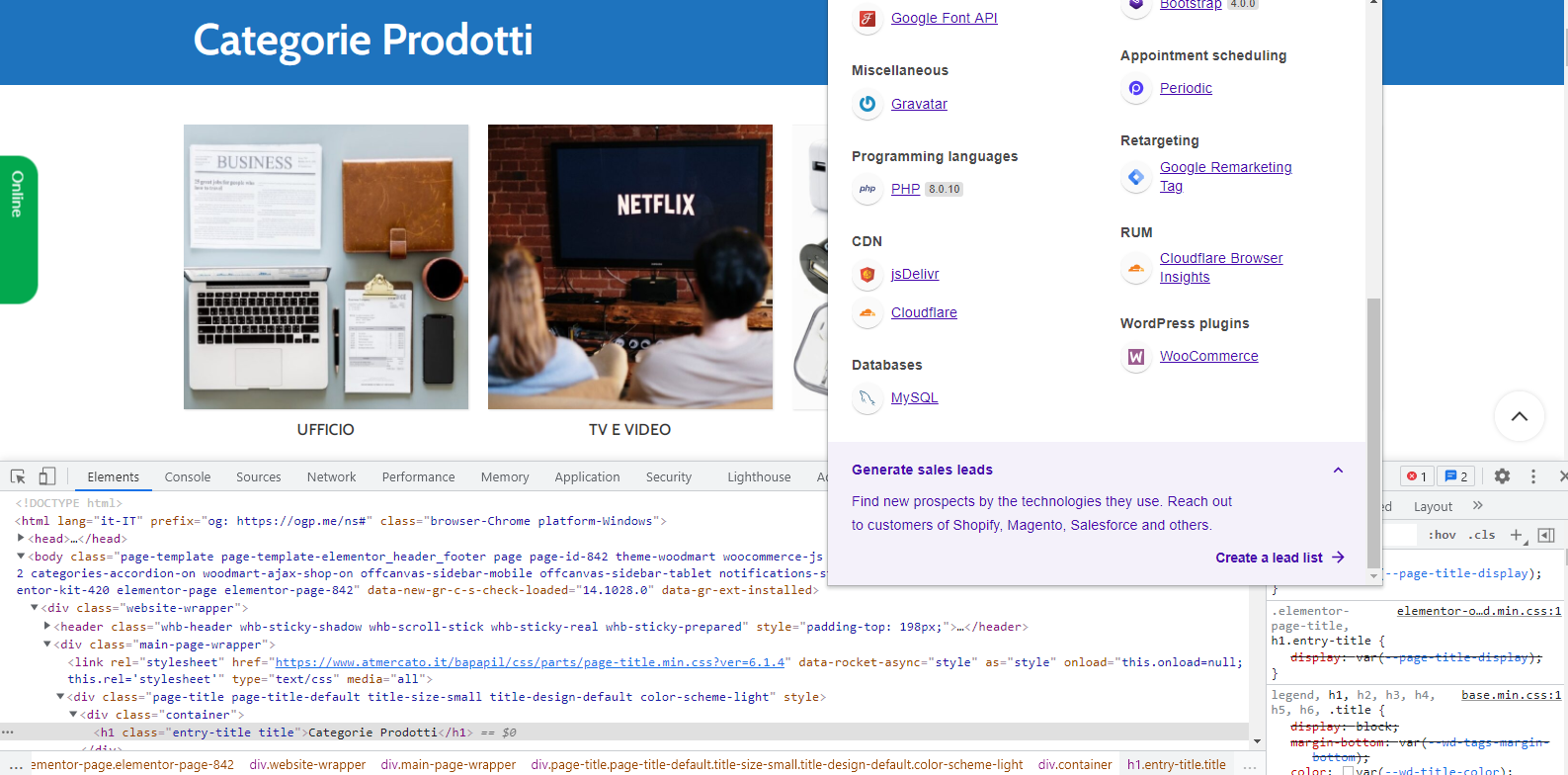Screen dimensions: 1568x775
Task: Toggle the DevTools device toolbar icon
Action: click(46, 476)
